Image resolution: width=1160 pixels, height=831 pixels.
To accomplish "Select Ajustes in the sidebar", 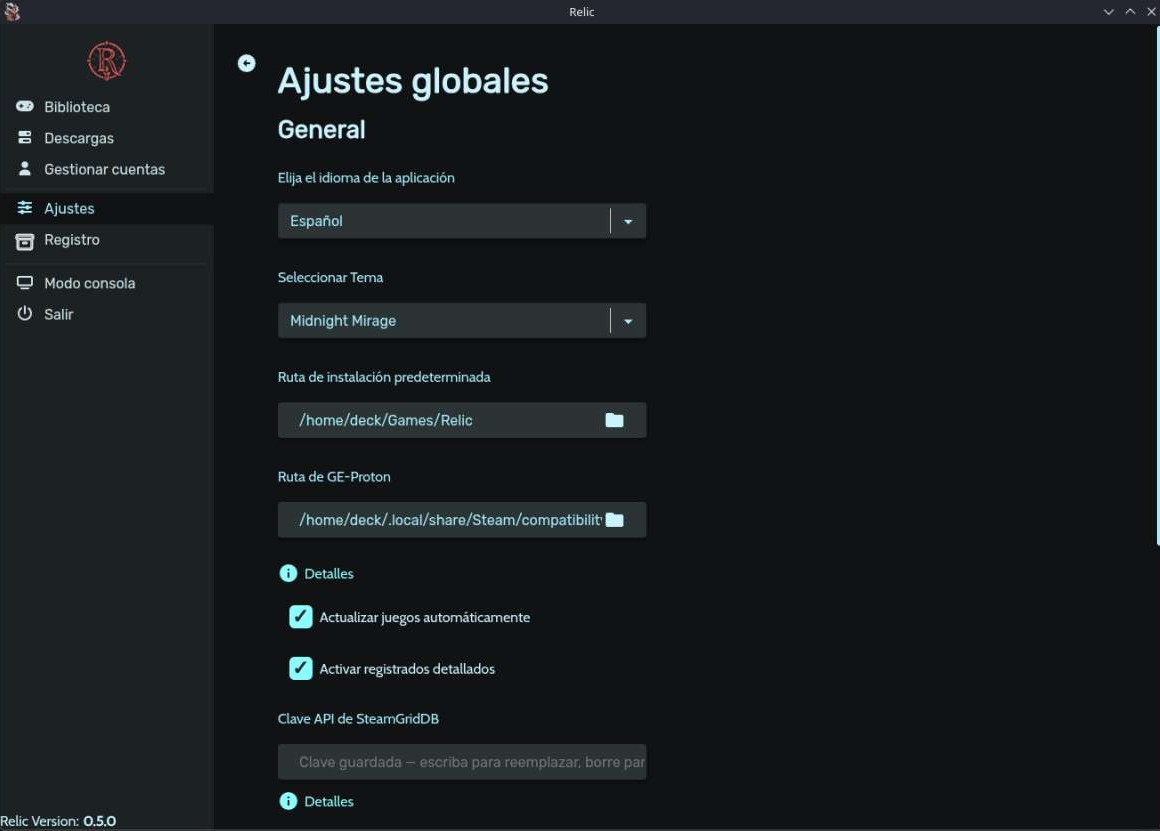I will pyautogui.click(x=107, y=208).
